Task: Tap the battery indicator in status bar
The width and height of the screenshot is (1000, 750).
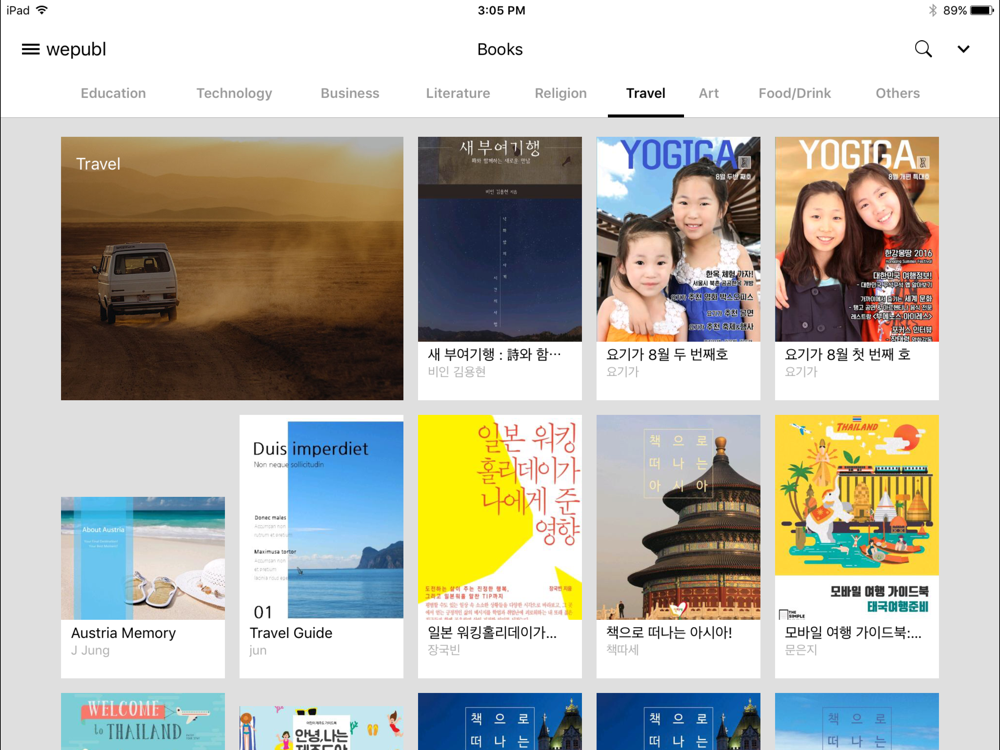Action: pyautogui.click(x=982, y=10)
